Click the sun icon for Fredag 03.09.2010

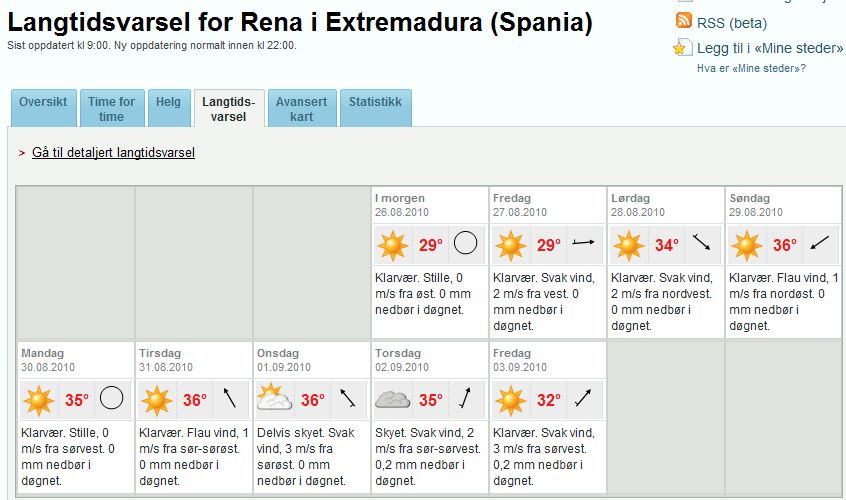click(x=510, y=400)
